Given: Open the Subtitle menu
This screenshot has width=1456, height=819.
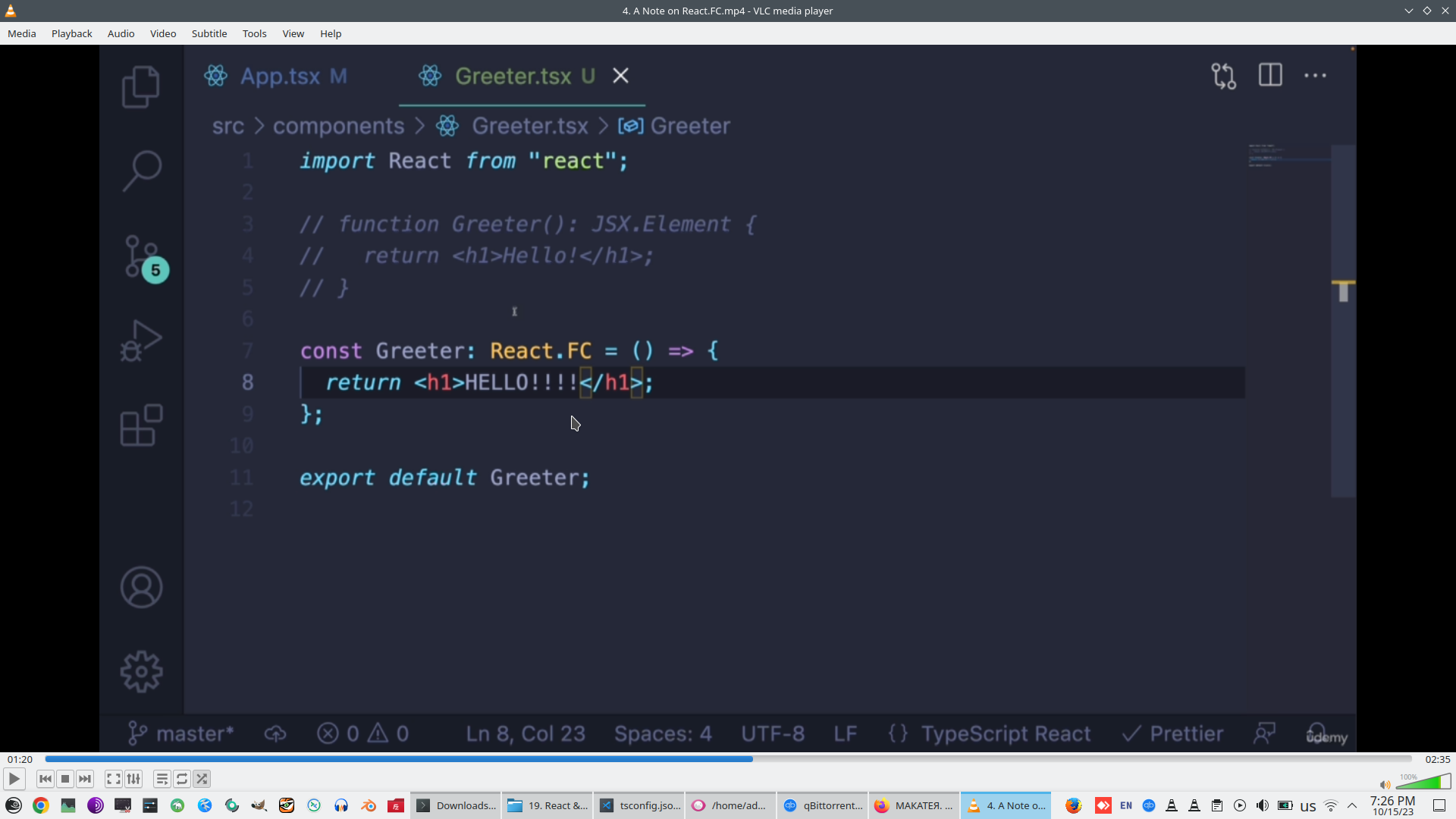Looking at the screenshot, I should pyautogui.click(x=209, y=33).
